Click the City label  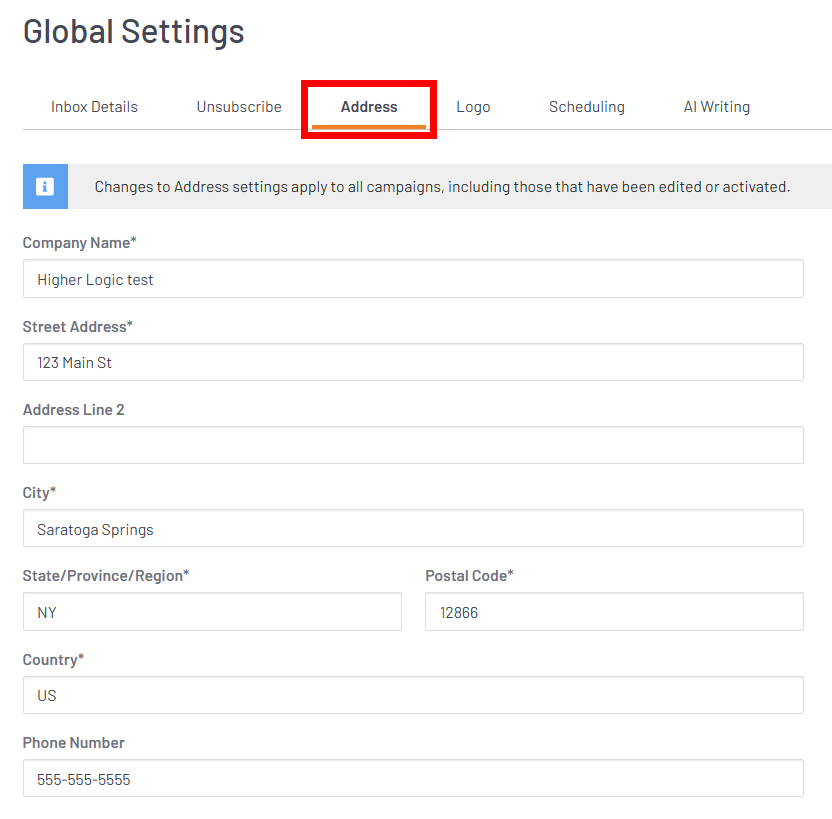point(39,493)
